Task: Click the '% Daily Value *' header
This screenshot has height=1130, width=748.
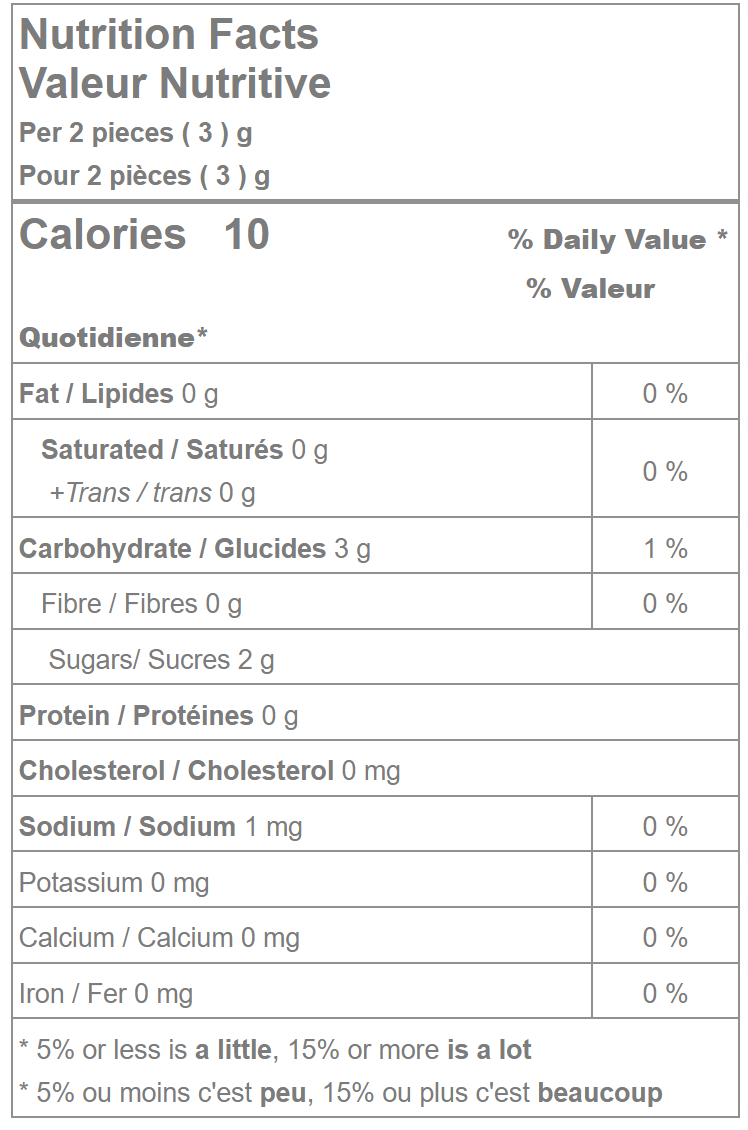Action: 617,240
